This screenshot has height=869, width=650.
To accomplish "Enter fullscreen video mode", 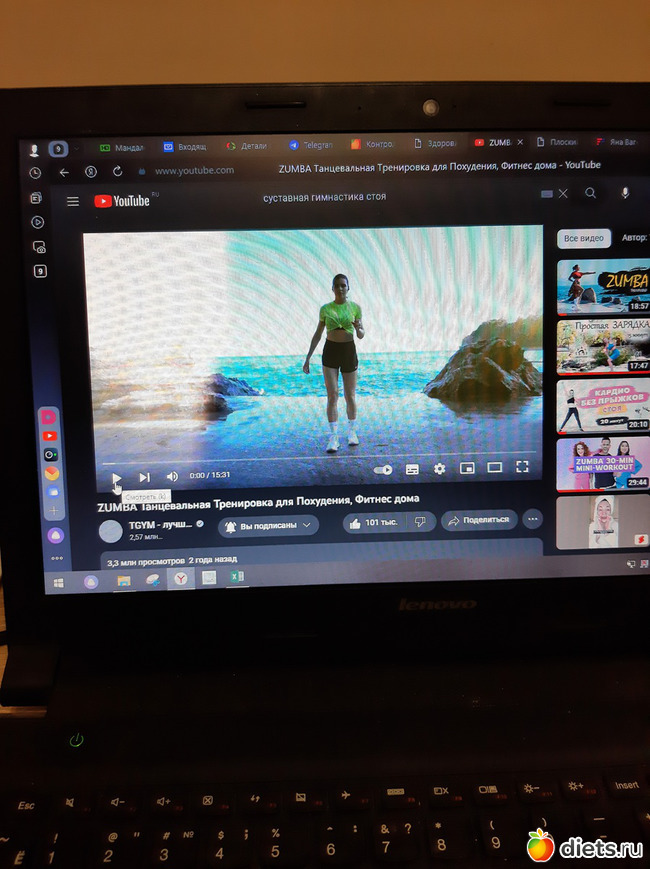I will (522, 466).
